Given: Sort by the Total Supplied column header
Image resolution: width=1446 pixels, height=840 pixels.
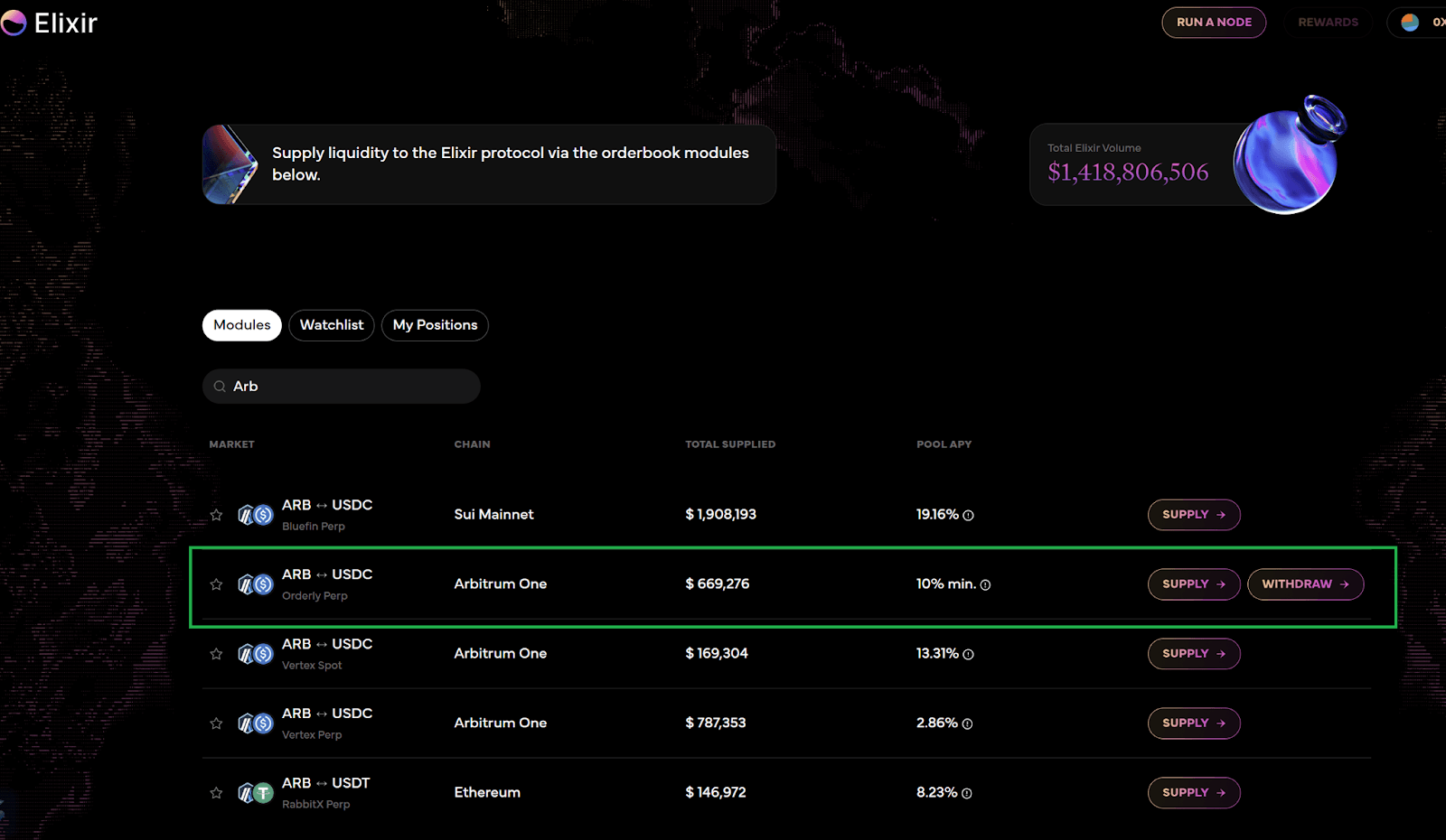Looking at the screenshot, I should pyautogui.click(x=730, y=444).
